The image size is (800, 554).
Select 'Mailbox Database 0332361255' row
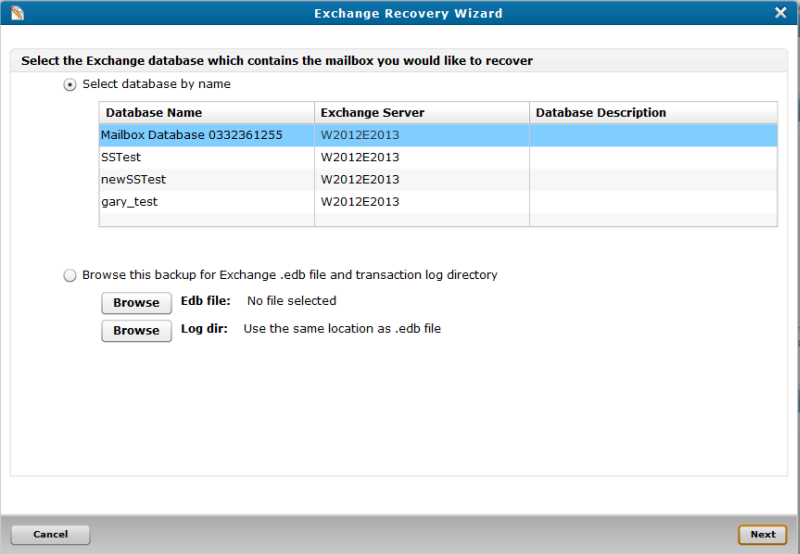[438, 135]
